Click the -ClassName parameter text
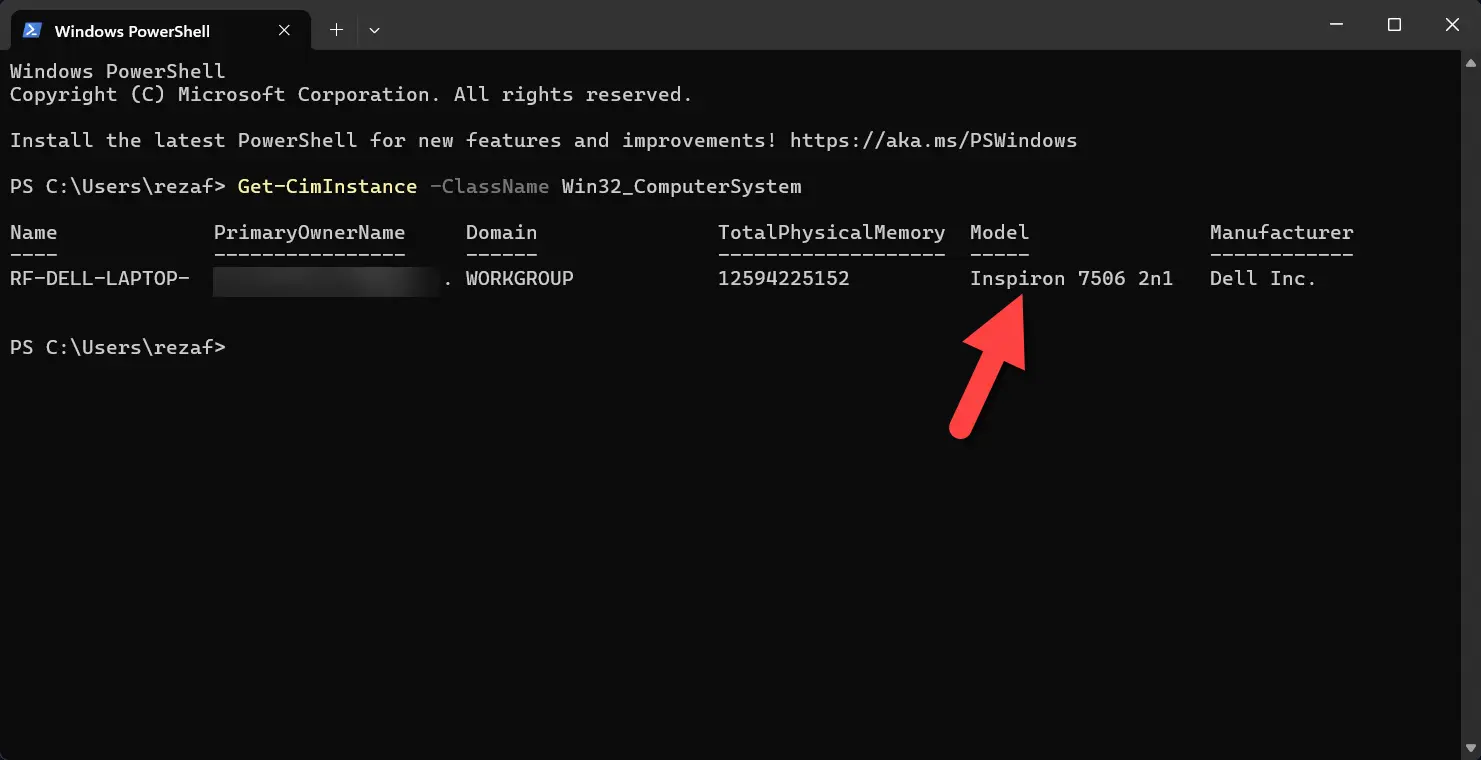 [489, 186]
